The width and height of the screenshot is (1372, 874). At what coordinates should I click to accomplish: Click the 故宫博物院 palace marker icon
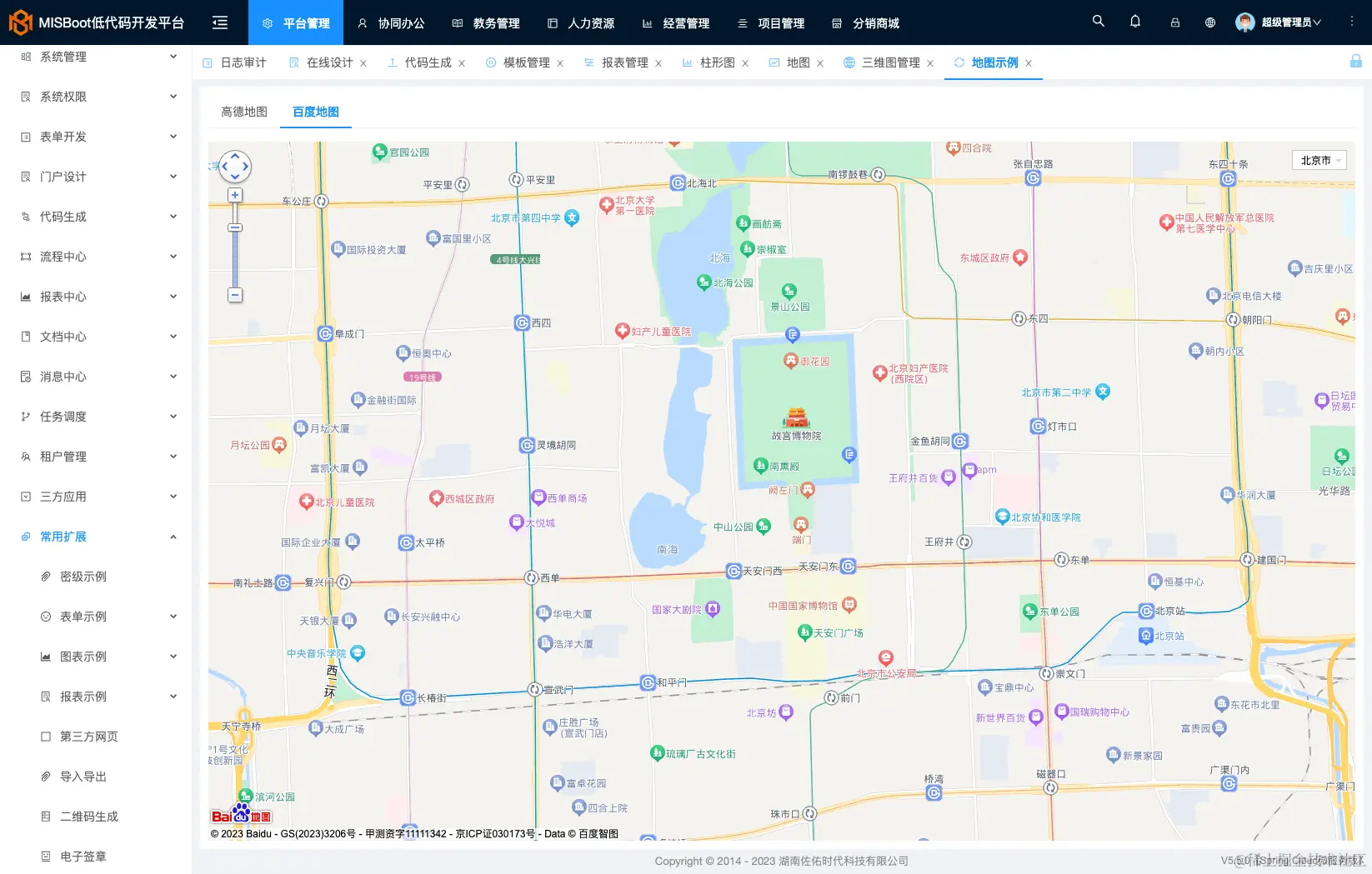(x=797, y=417)
